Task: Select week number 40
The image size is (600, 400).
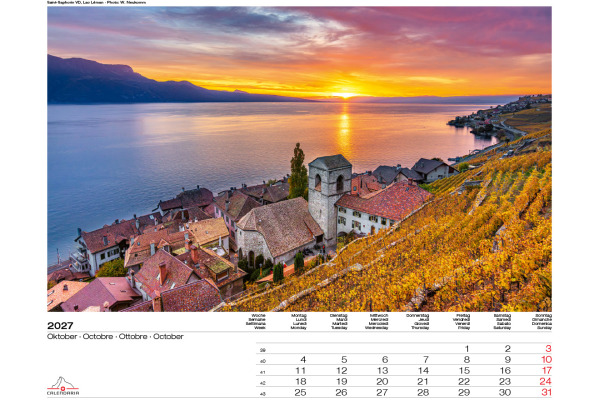Action: click(263, 361)
